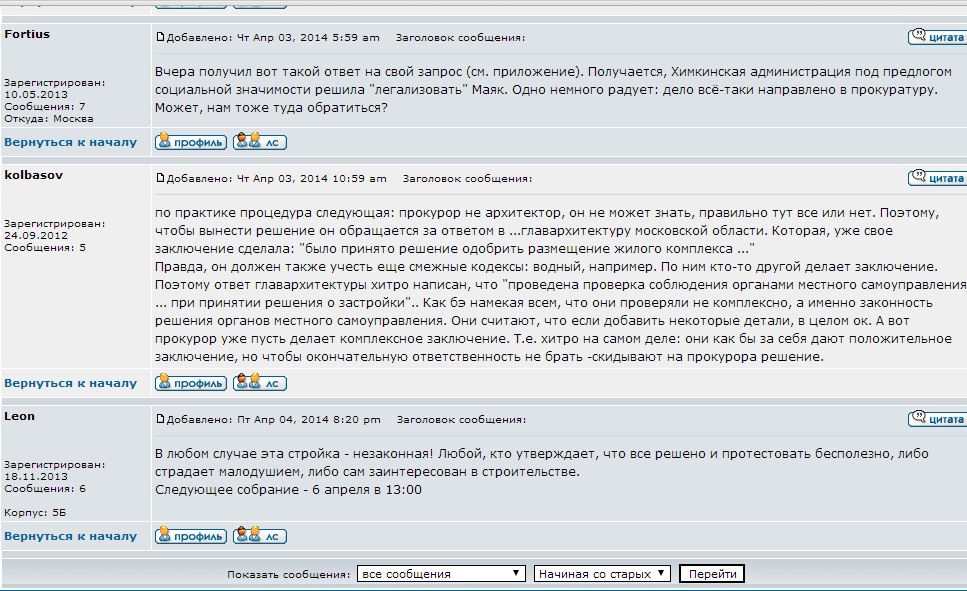Image resolution: width=967 pixels, height=591 pixels.
Task: Click 'Корпус: 5Б' in Leon's info
Action: (x=35, y=513)
